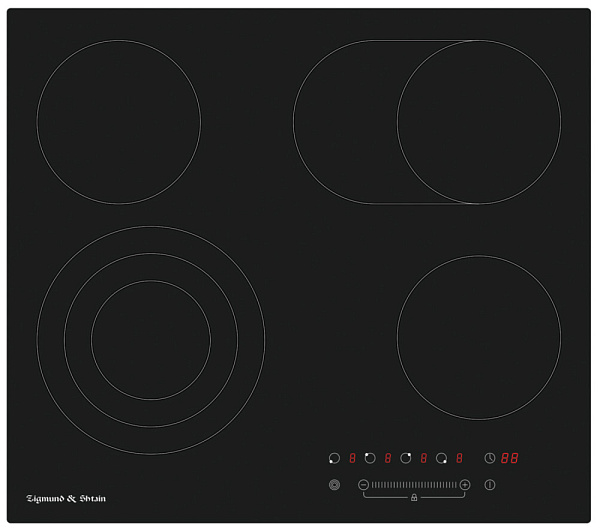Tap the middle of the heat slider

pyautogui.click(x=414, y=485)
